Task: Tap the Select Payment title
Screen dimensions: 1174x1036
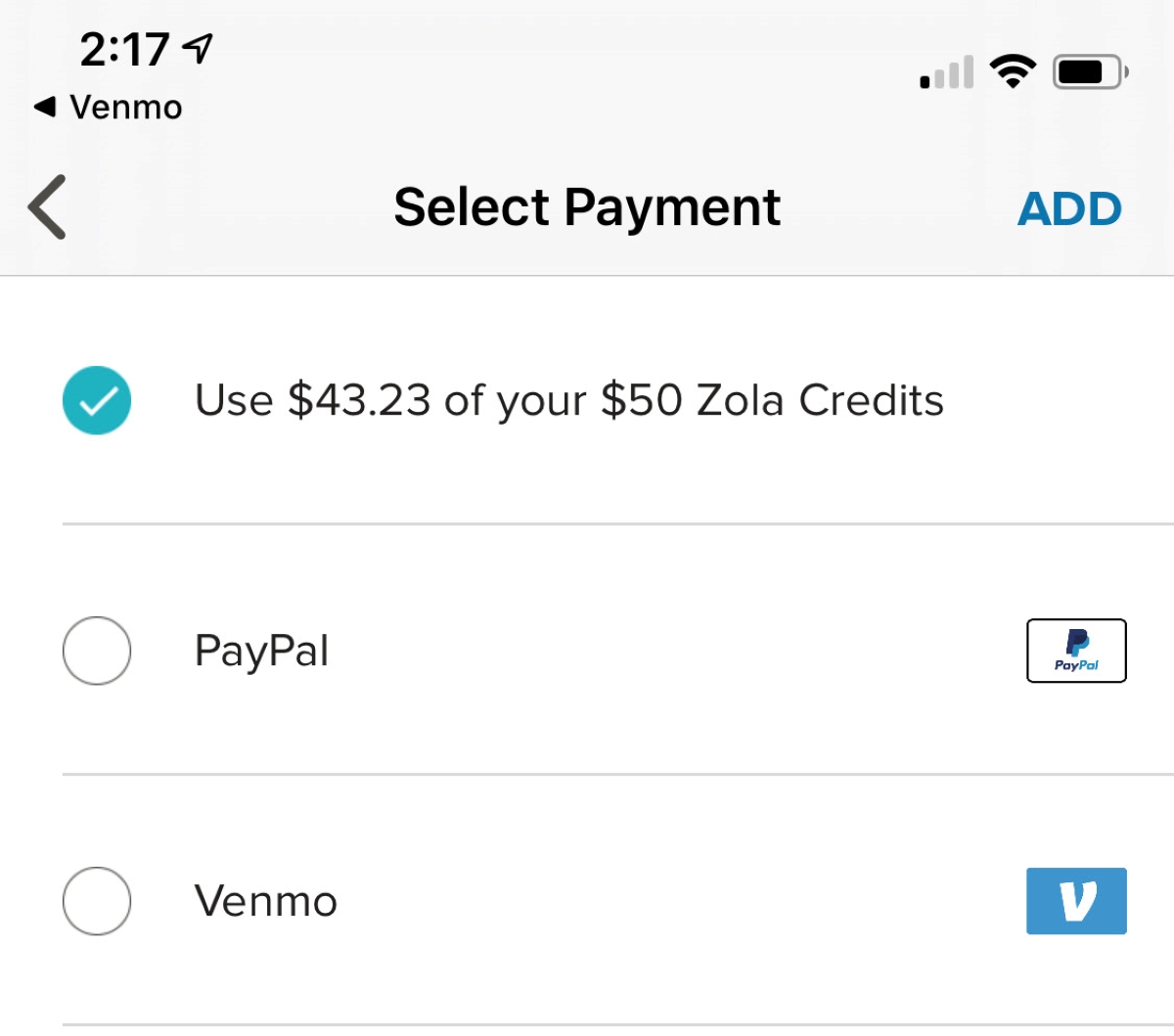Action: (587, 207)
